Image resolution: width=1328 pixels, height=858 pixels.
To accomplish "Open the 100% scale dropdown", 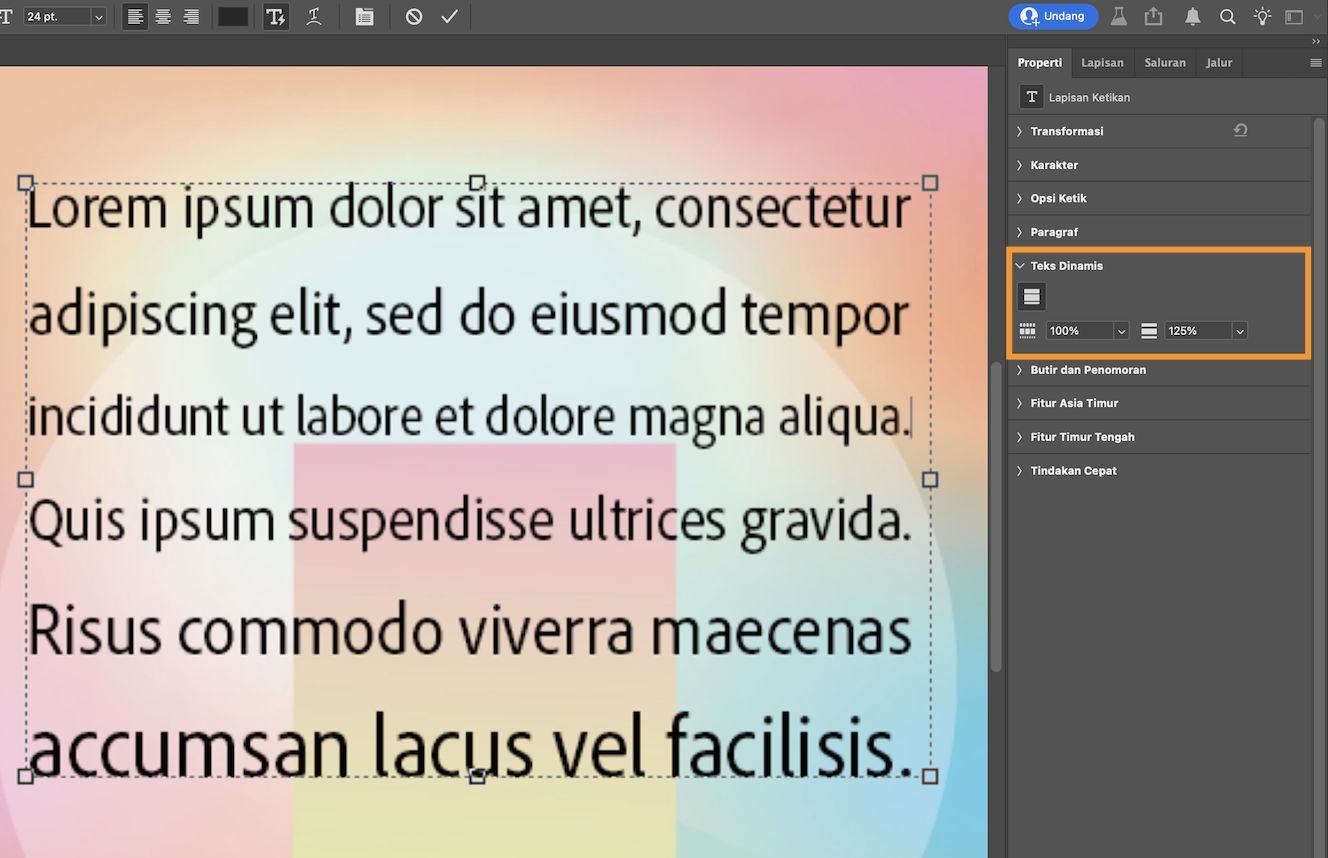I will (1121, 331).
